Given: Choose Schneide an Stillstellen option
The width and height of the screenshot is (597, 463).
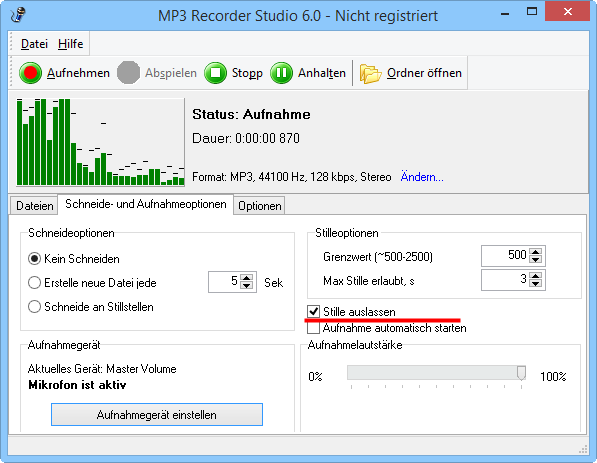Looking at the screenshot, I should tap(34, 307).
